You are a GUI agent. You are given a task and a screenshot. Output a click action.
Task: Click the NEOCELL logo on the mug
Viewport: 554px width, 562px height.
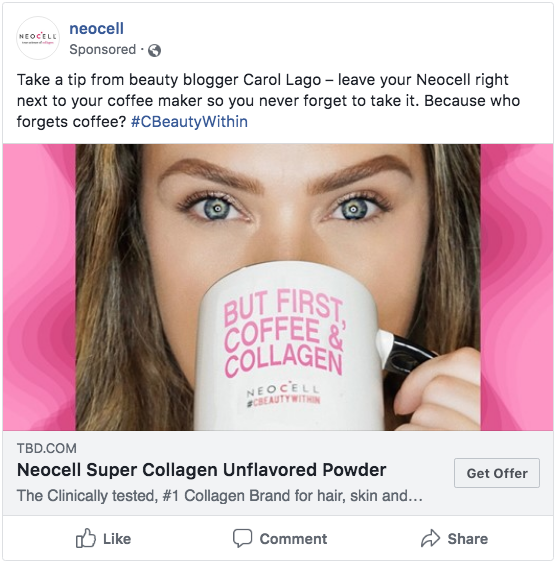282,389
